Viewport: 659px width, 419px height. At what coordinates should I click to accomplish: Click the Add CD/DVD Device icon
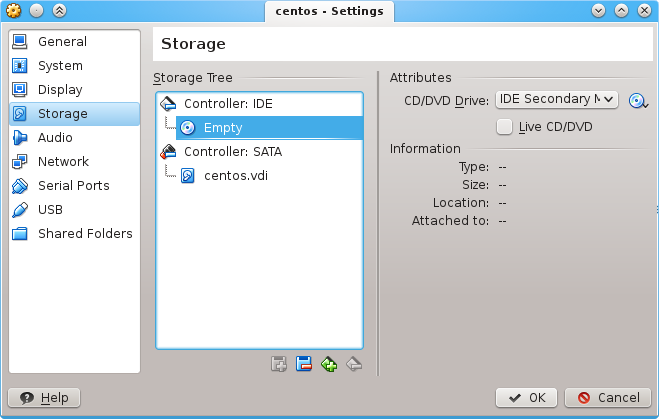pyautogui.click(x=329, y=364)
